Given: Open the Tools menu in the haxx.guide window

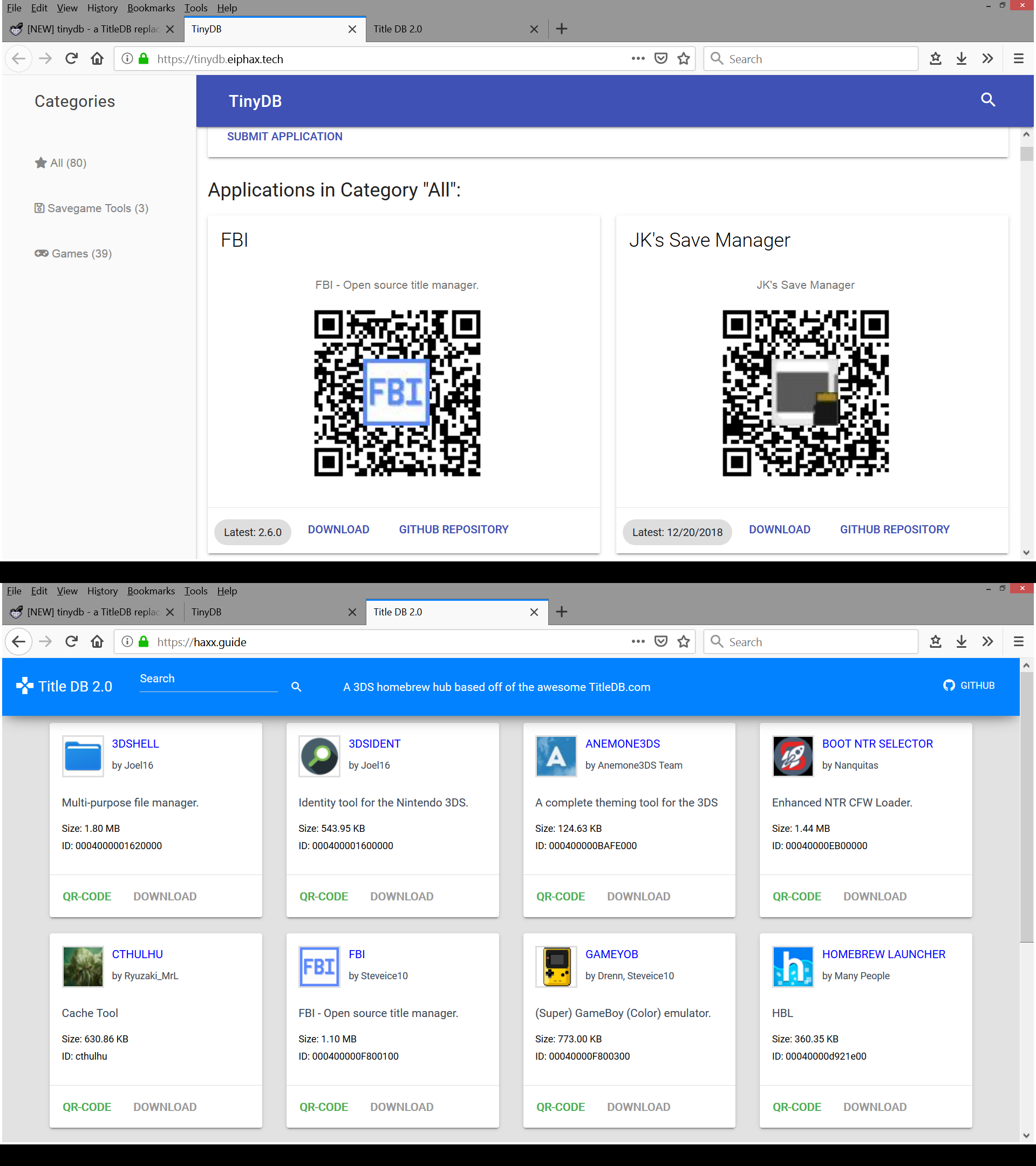Looking at the screenshot, I should click(x=195, y=591).
